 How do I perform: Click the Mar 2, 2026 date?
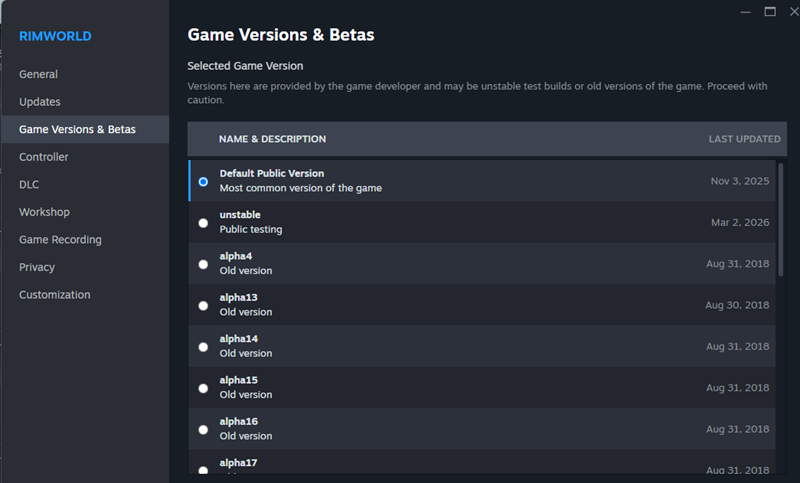740,222
